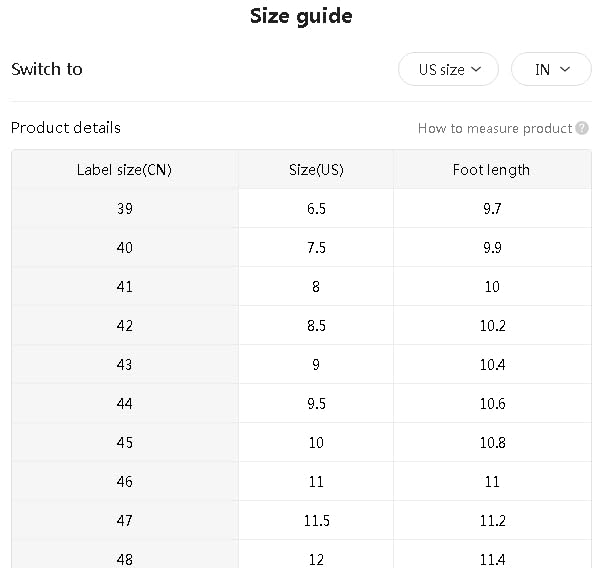Click the label size 41 cell
Screen dimensions: 605x570
pyautogui.click(x=124, y=286)
